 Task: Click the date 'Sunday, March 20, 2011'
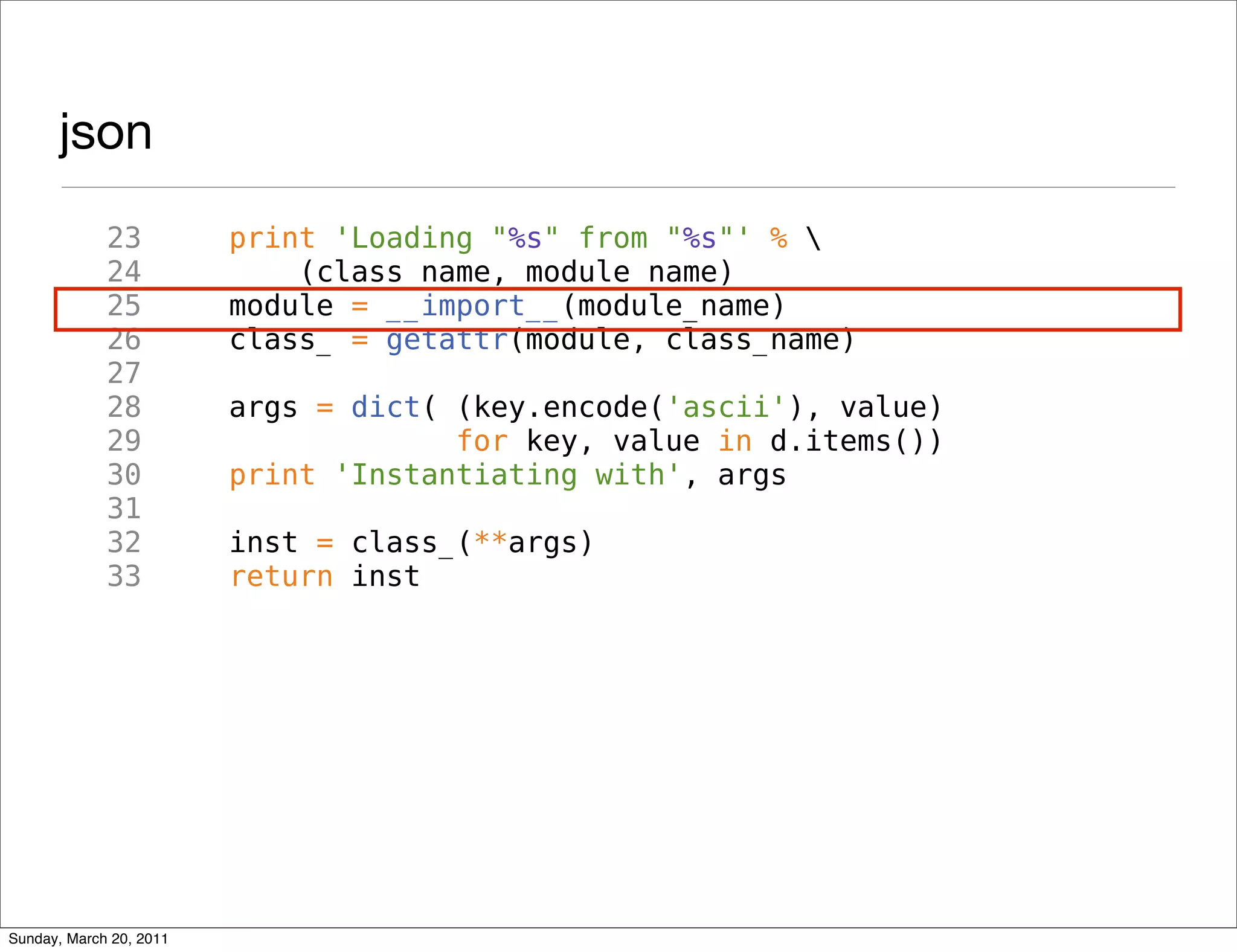(x=88, y=939)
